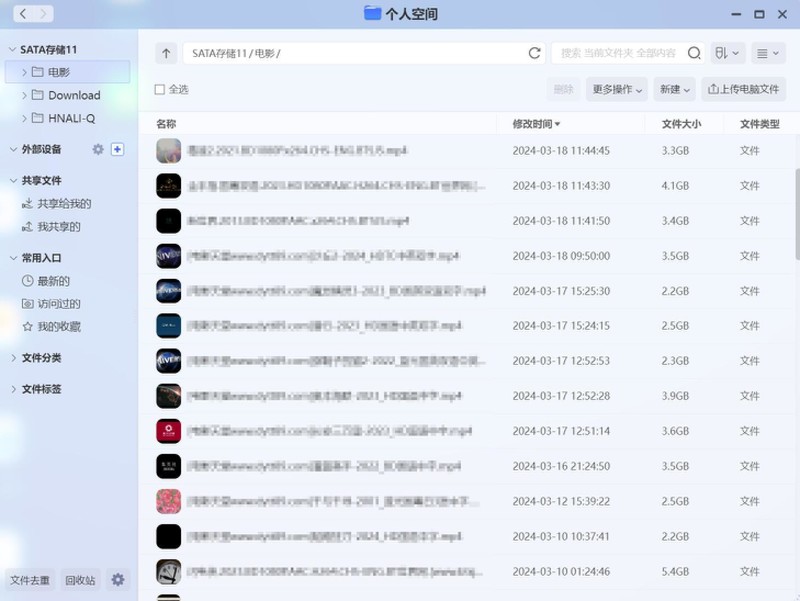Open the 新建 dropdown
800x601 pixels.
674,89
